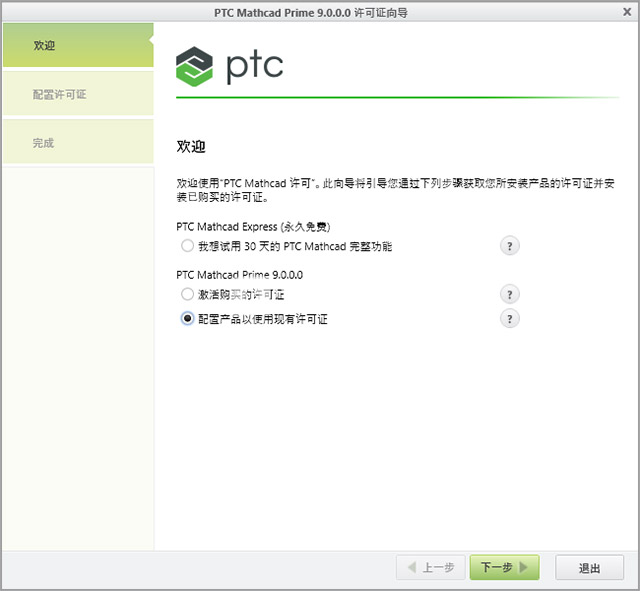Select the 30-day PTC Mathcad trial option

[187, 246]
